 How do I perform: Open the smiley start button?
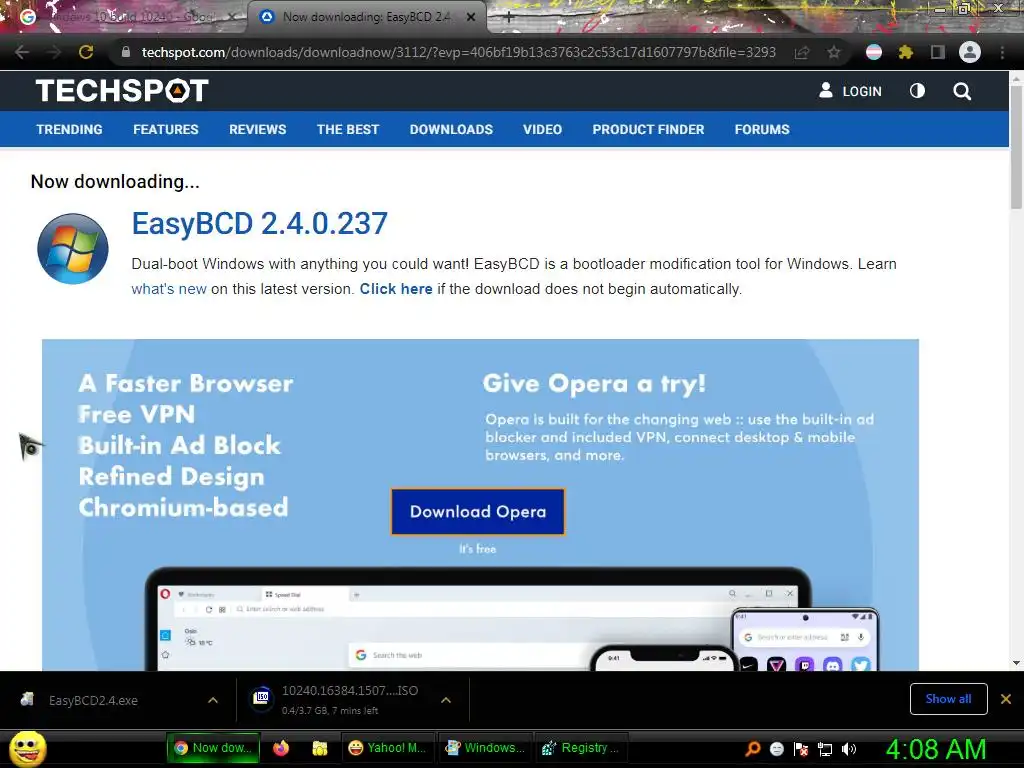point(28,748)
